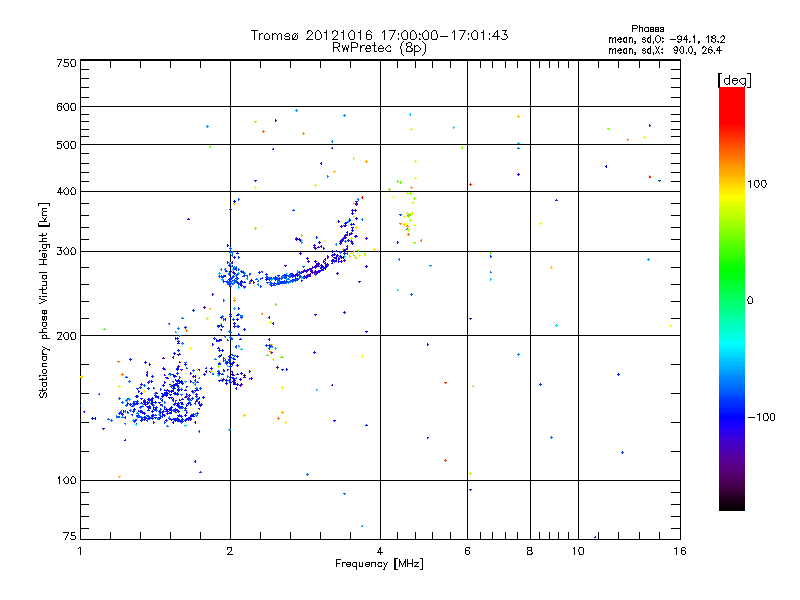Screen dimensions: 800x600
Task: Click the x-axis '4' tick label
Action: [380, 551]
